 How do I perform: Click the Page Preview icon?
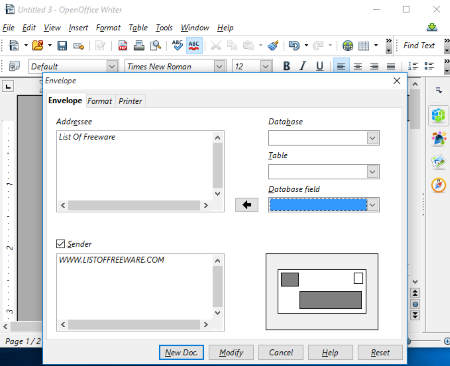coord(156,46)
